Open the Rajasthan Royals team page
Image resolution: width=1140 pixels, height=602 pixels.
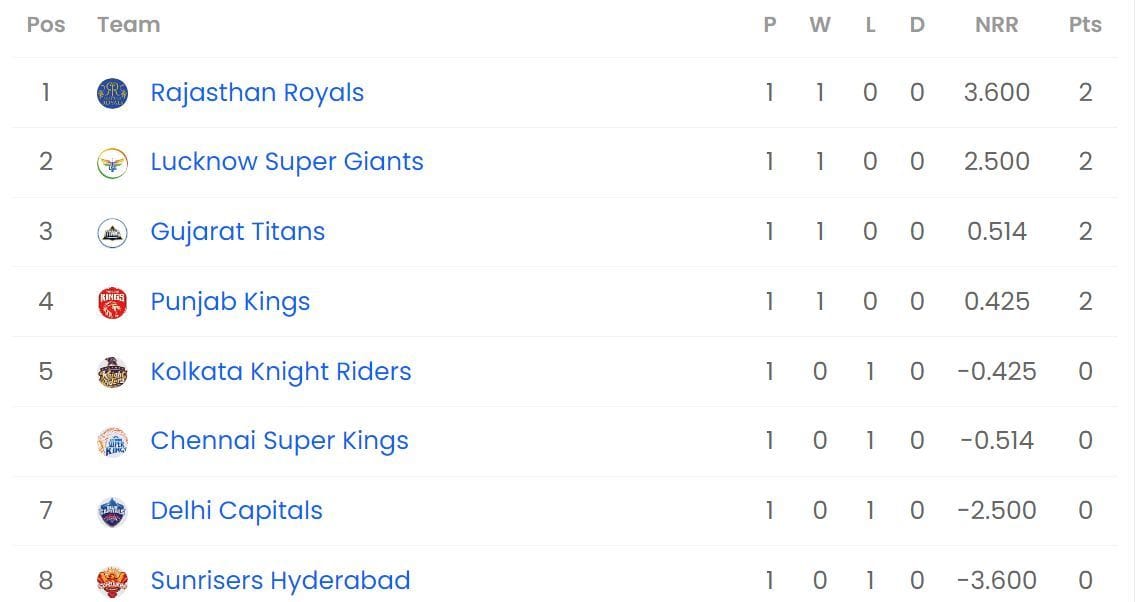tap(256, 92)
